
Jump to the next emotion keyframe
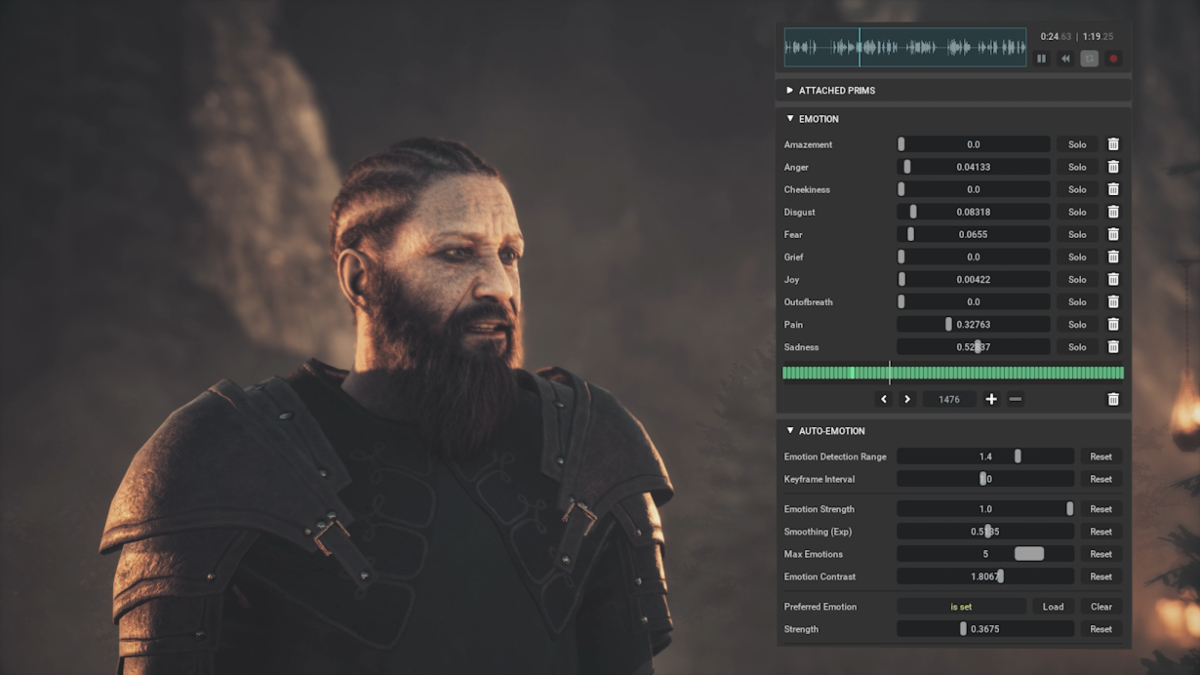[x=907, y=399]
